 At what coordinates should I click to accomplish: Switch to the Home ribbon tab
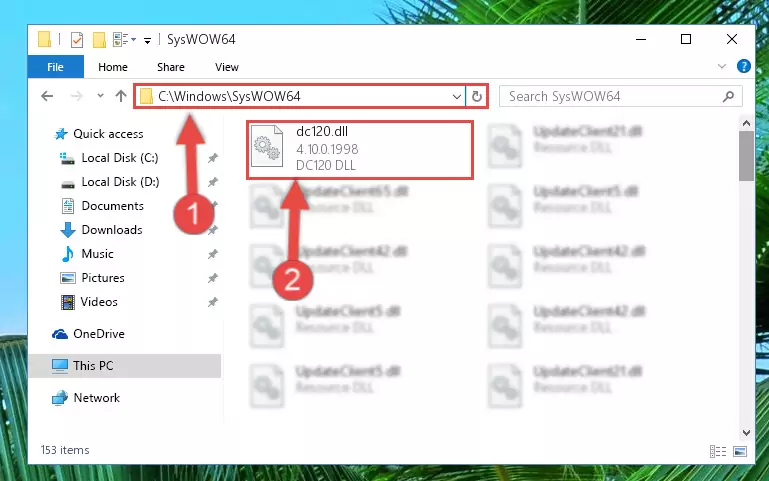coord(113,67)
